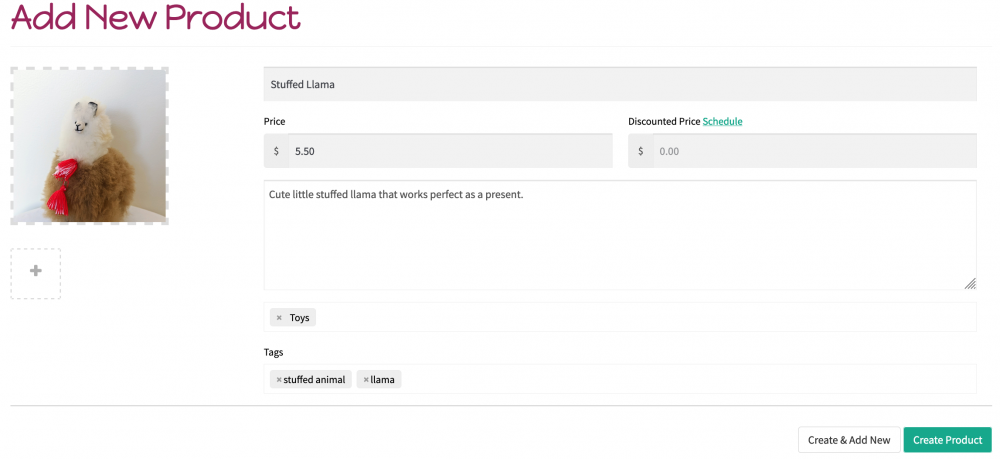Viewport: 1000px width, 459px height.
Task: Click the stuffed llama product image thumbnail
Action: (x=90, y=146)
